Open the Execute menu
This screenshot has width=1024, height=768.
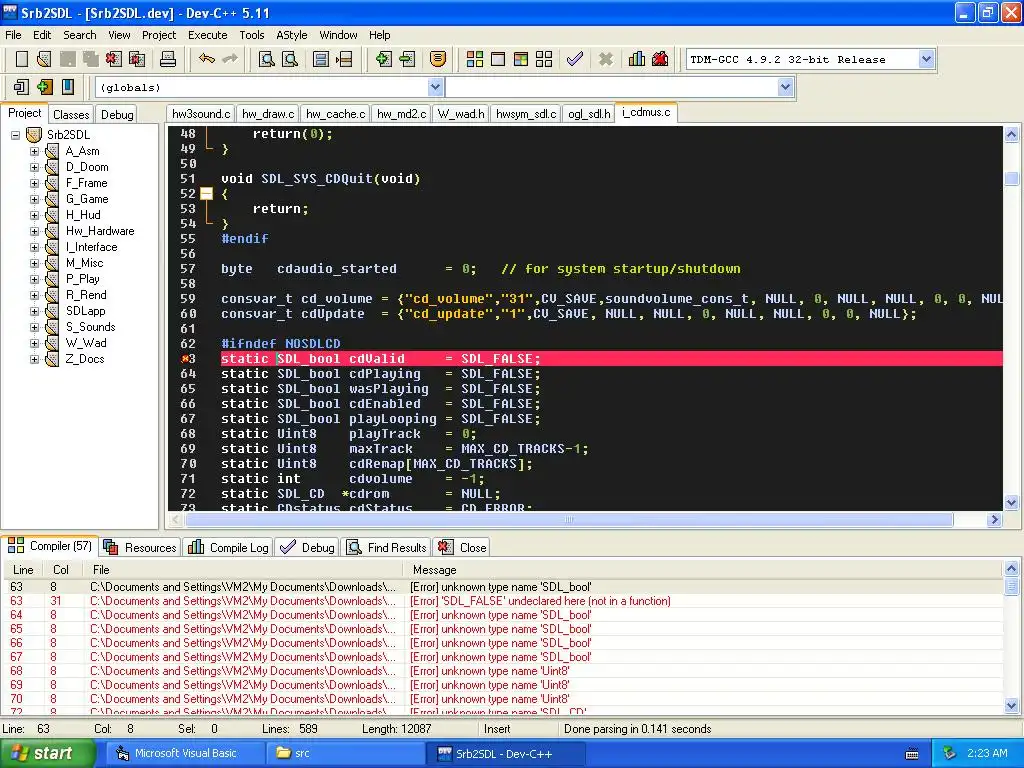(208, 35)
